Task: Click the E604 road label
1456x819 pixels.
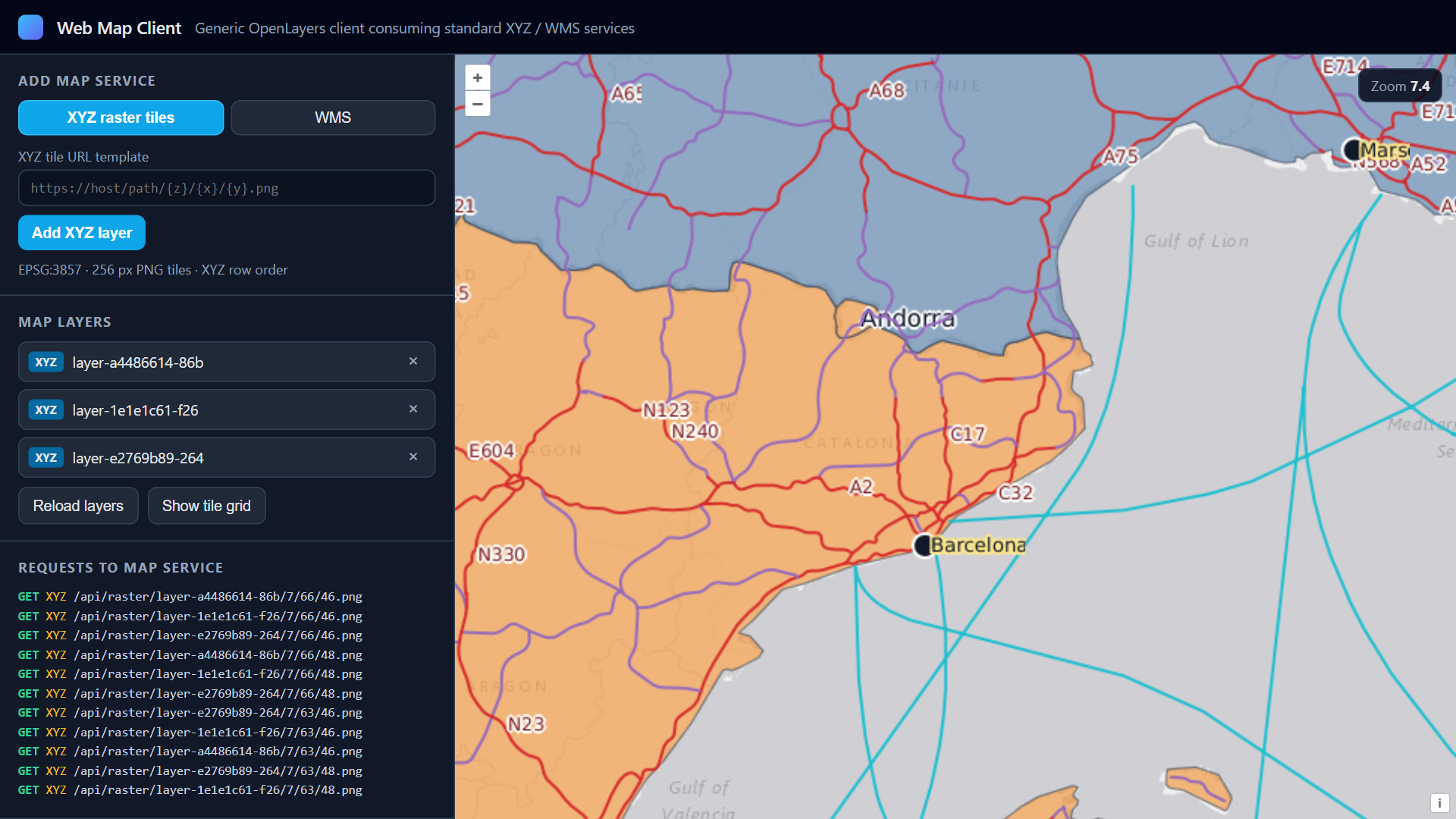Action: [x=491, y=451]
